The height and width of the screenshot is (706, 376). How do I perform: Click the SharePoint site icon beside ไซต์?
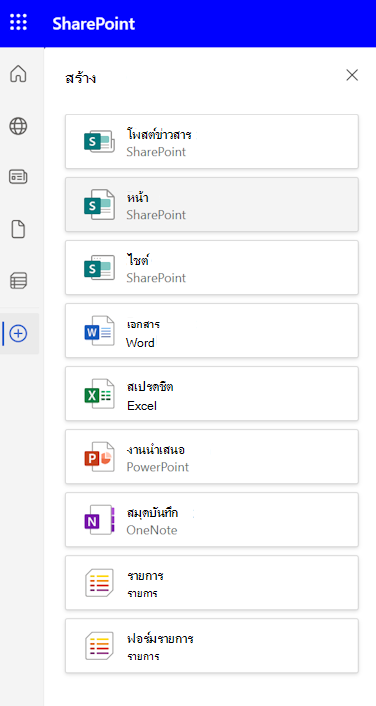[x=99, y=267]
